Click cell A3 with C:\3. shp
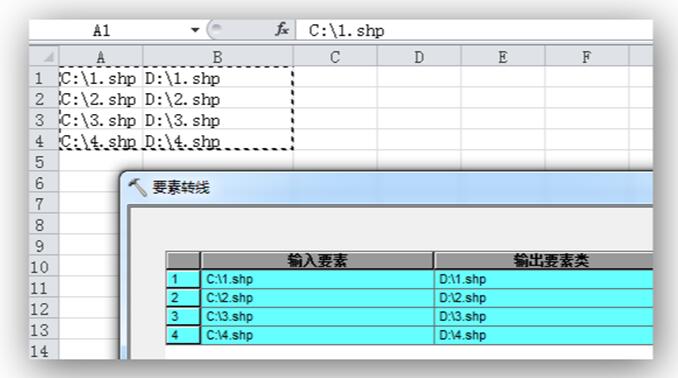This screenshot has width=678, height=378. [x=101, y=120]
